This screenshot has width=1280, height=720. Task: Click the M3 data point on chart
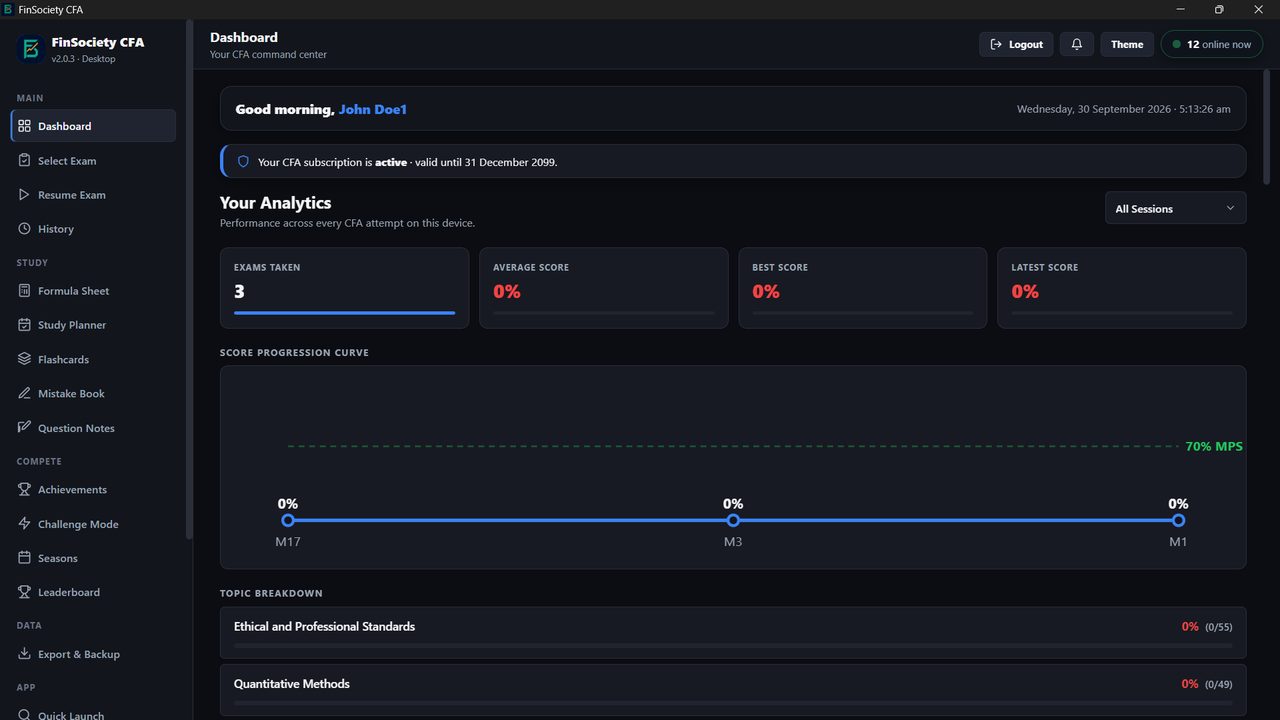[x=733, y=520]
